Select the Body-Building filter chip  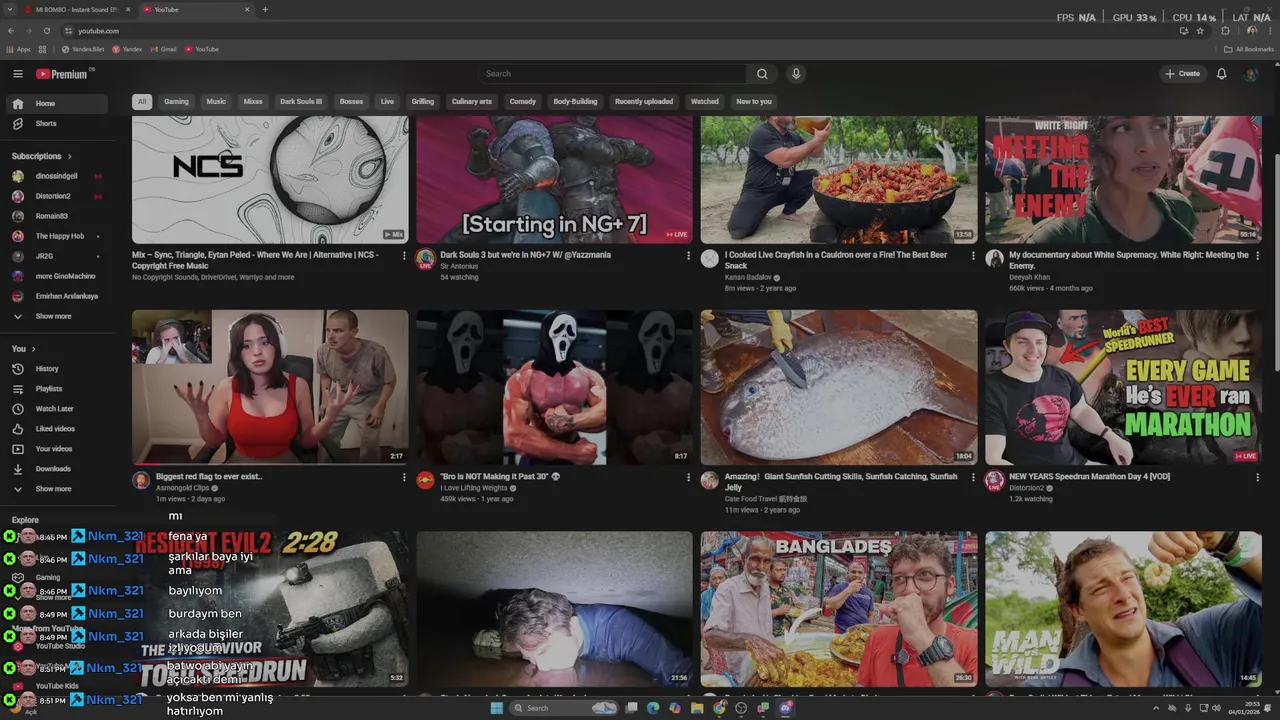575,102
